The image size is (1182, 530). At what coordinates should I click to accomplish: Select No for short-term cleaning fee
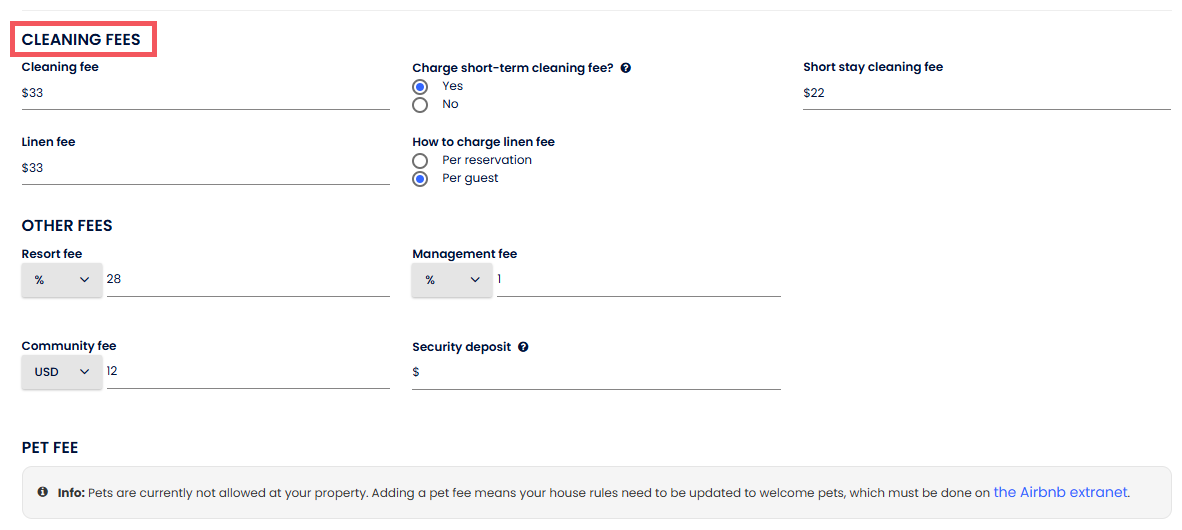point(420,105)
